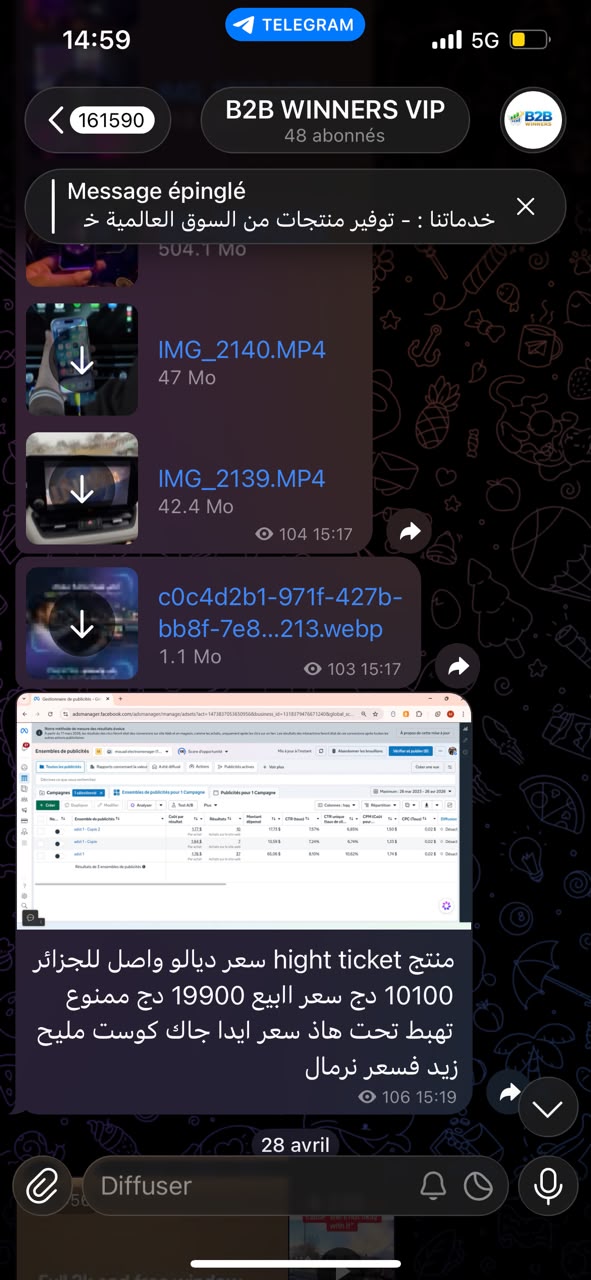Tap the IMG_2139.MP4 file name link
The height and width of the screenshot is (1280, 591).
point(242,477)
